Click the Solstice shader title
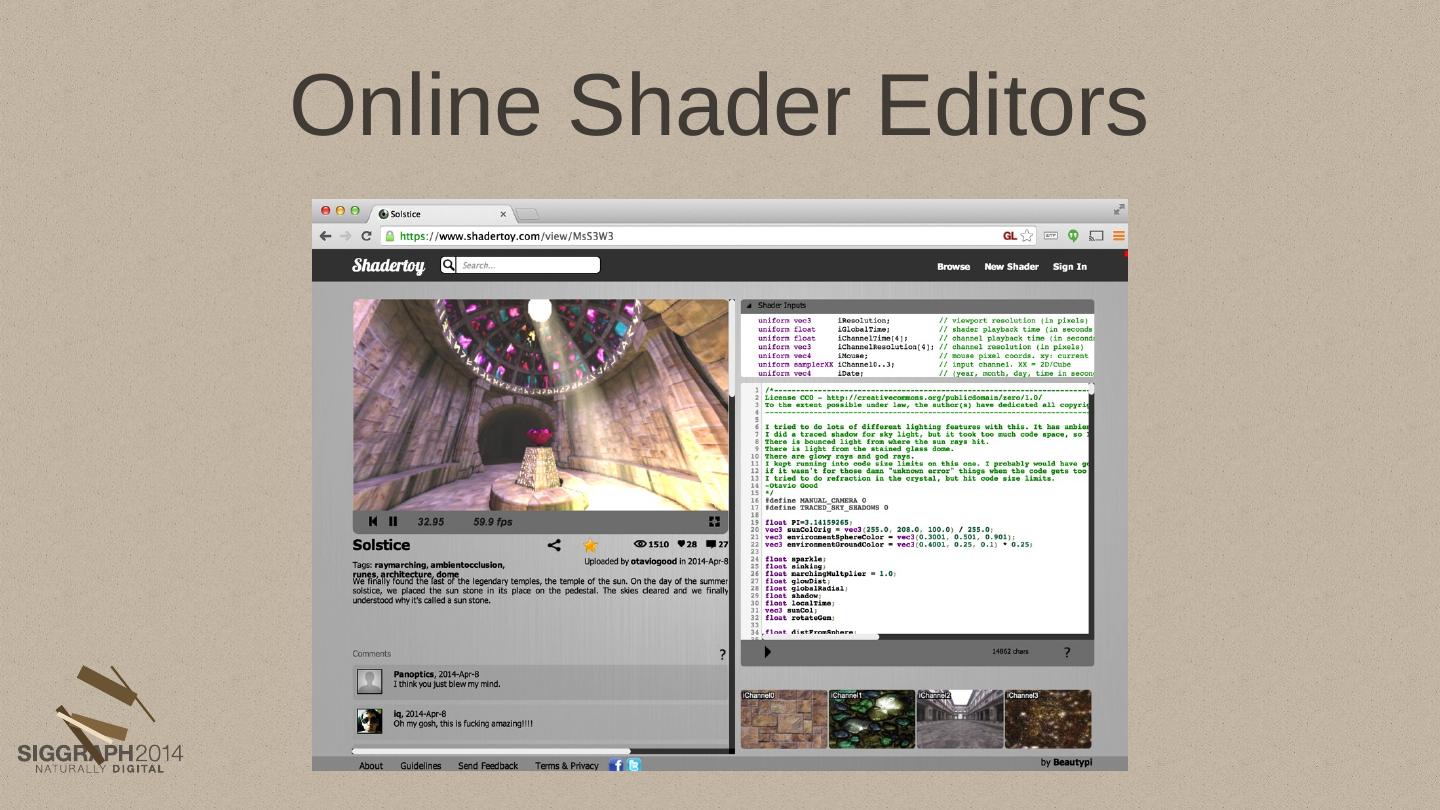Image resolution: width=1440 pixels, height=810 pixels. coord(381,545)
